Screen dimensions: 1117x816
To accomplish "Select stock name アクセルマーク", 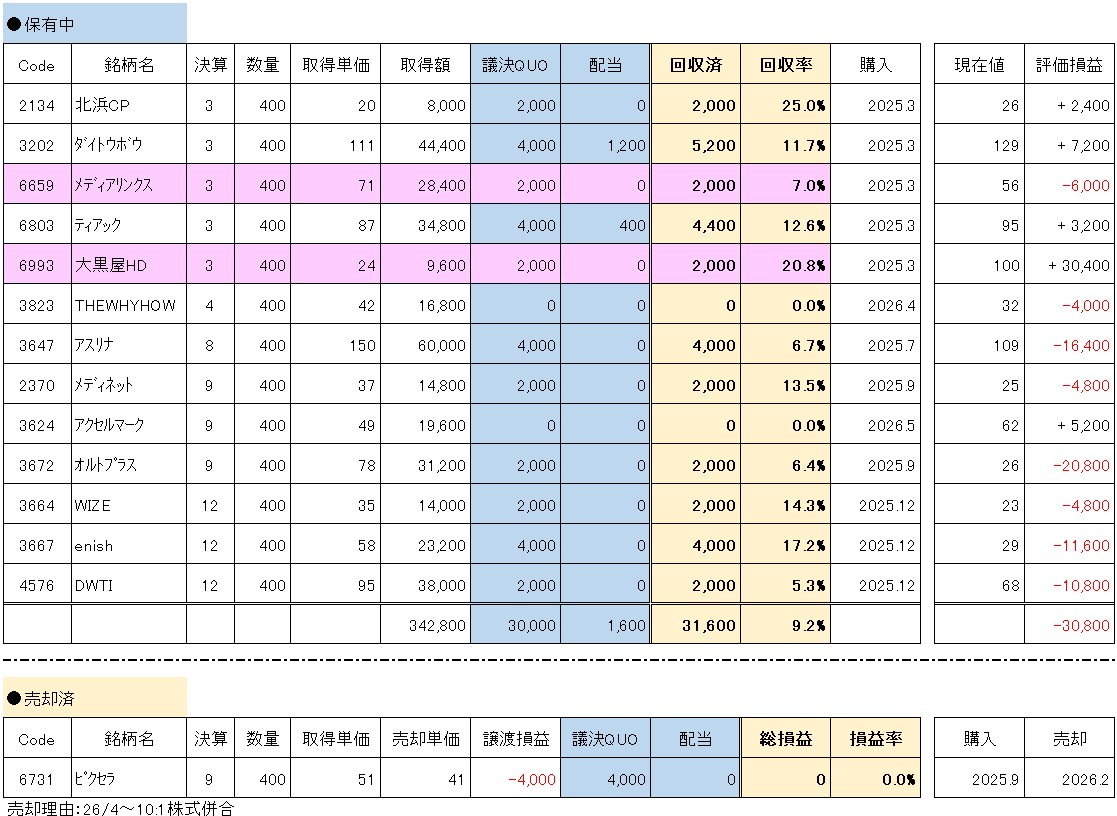I will (109, 425).
